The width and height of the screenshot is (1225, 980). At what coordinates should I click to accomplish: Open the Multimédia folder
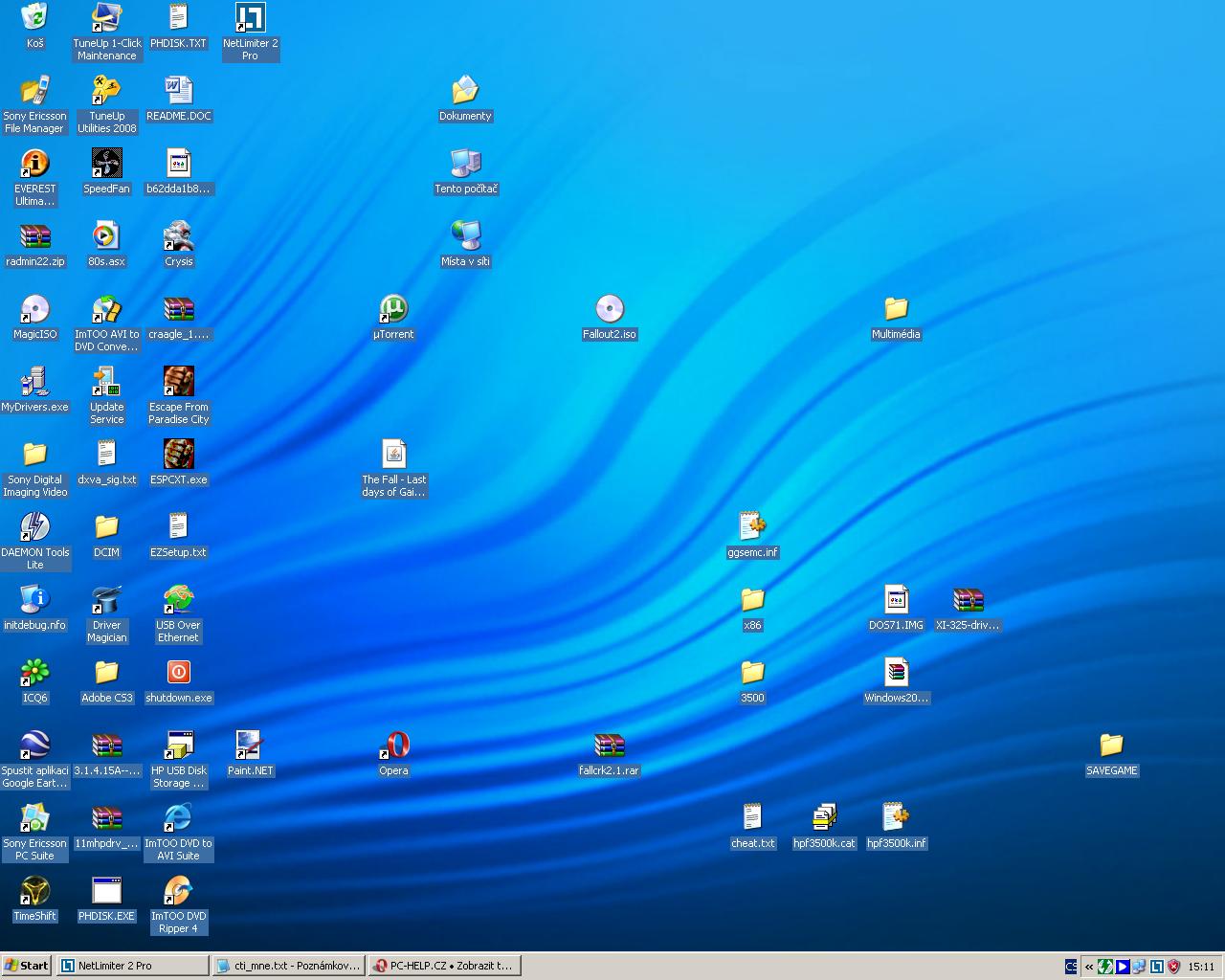[x=896, y=309]
